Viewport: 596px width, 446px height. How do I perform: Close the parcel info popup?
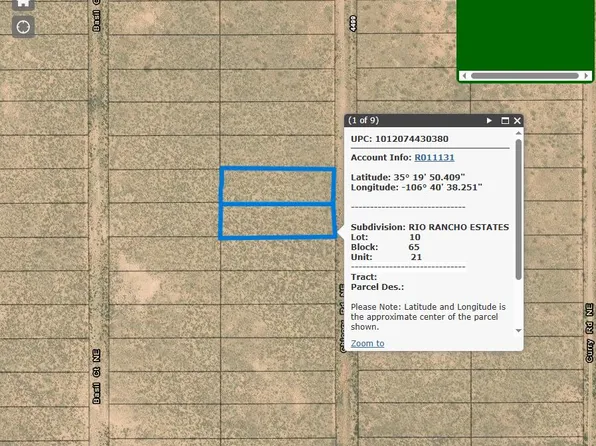517,121
